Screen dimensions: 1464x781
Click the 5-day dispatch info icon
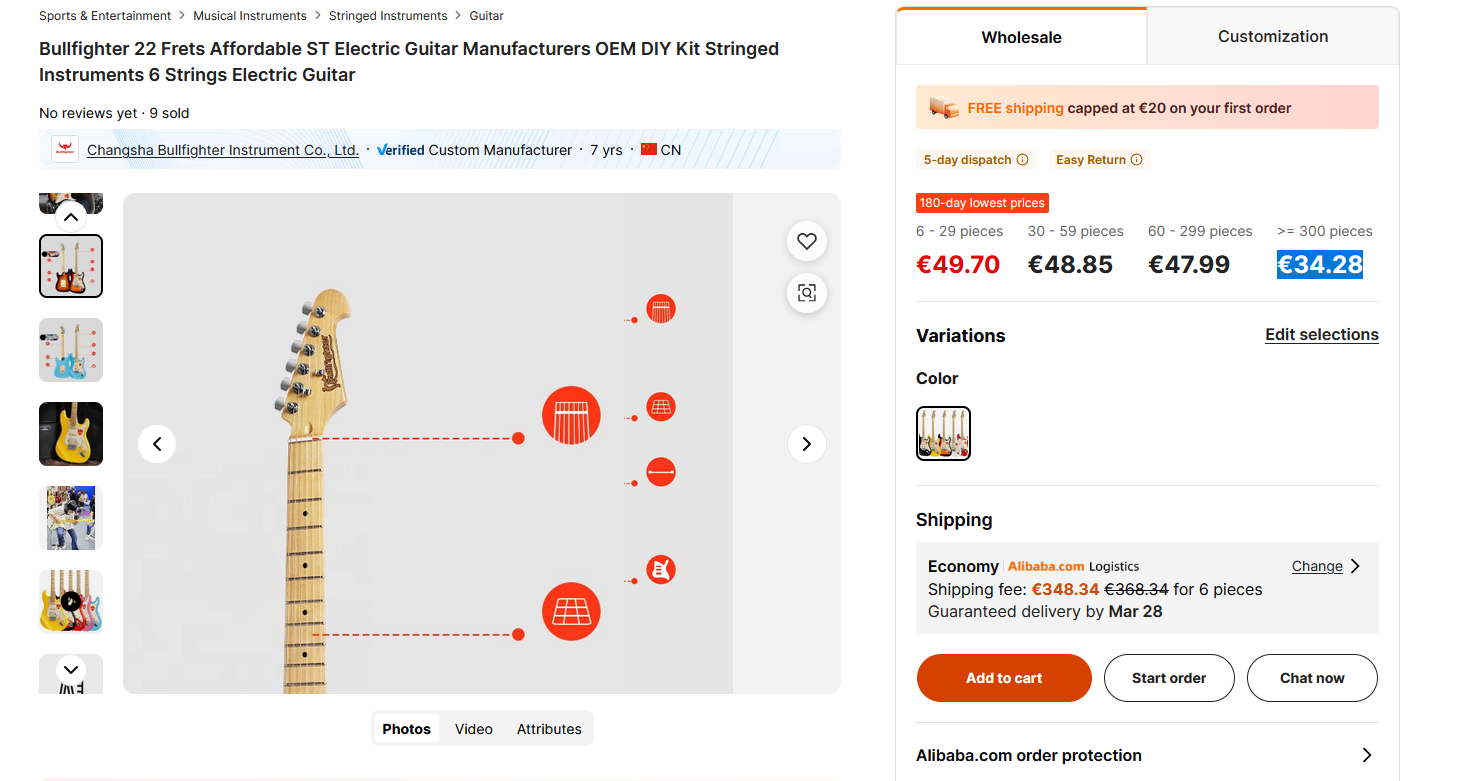pos(1022,160)
